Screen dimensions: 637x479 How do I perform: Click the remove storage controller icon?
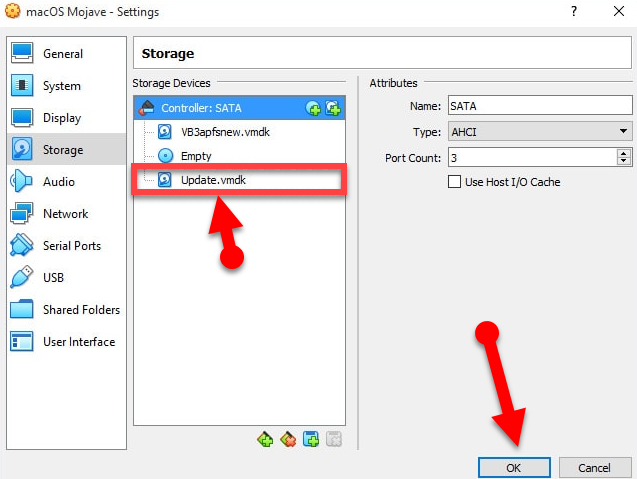pyautogui.click(x=288, y=439)
